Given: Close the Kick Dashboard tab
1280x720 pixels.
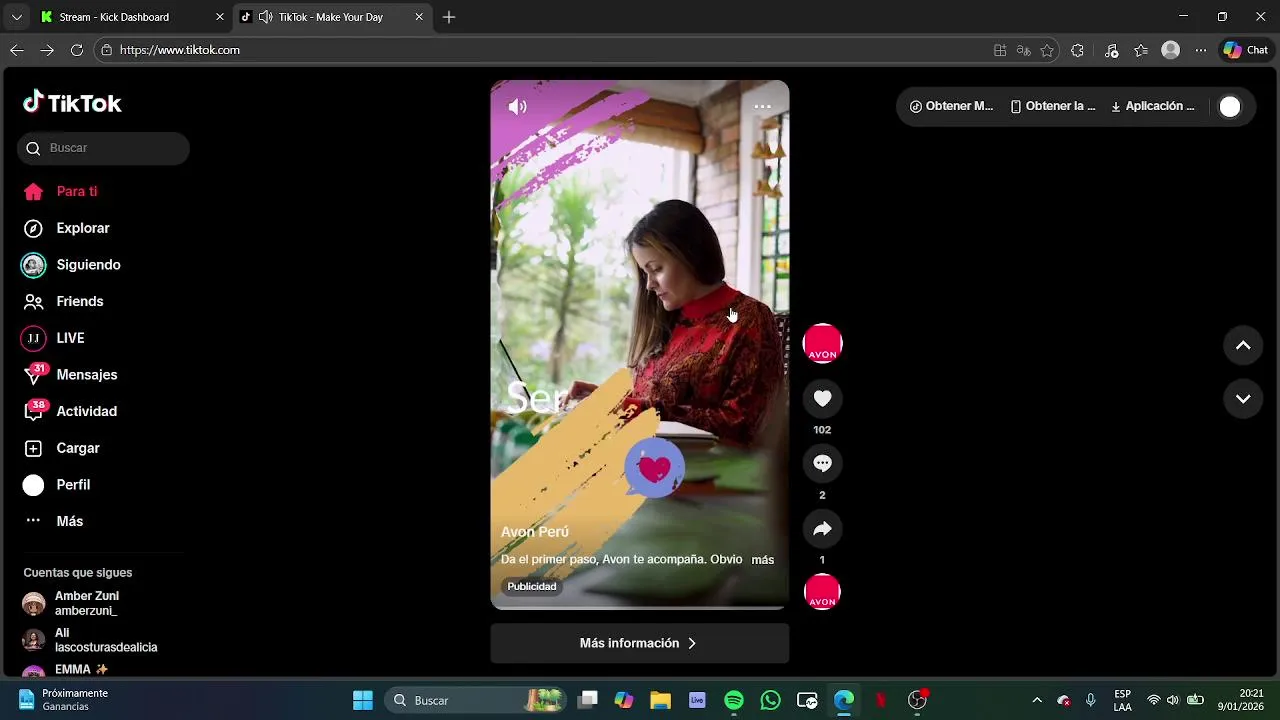Looking at the screenshot, I should [220, 17].
